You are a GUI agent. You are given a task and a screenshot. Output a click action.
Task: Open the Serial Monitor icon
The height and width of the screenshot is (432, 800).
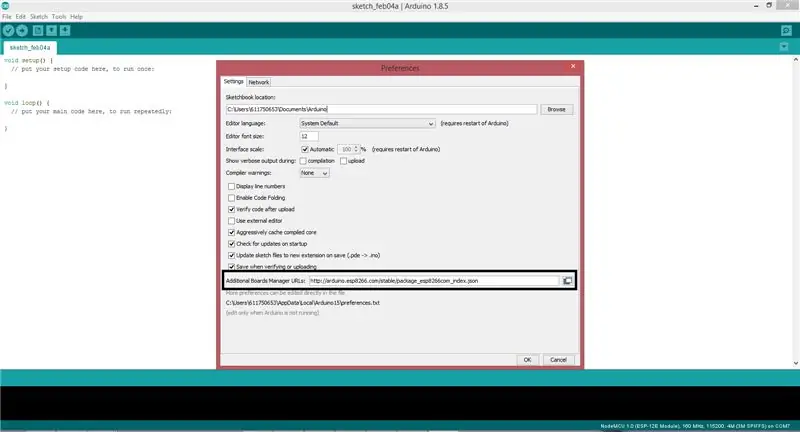click(x=786, y=31)
